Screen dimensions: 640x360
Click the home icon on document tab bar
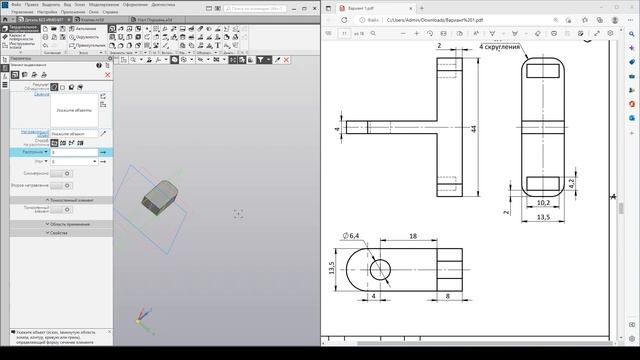click(x=5, y=19)
